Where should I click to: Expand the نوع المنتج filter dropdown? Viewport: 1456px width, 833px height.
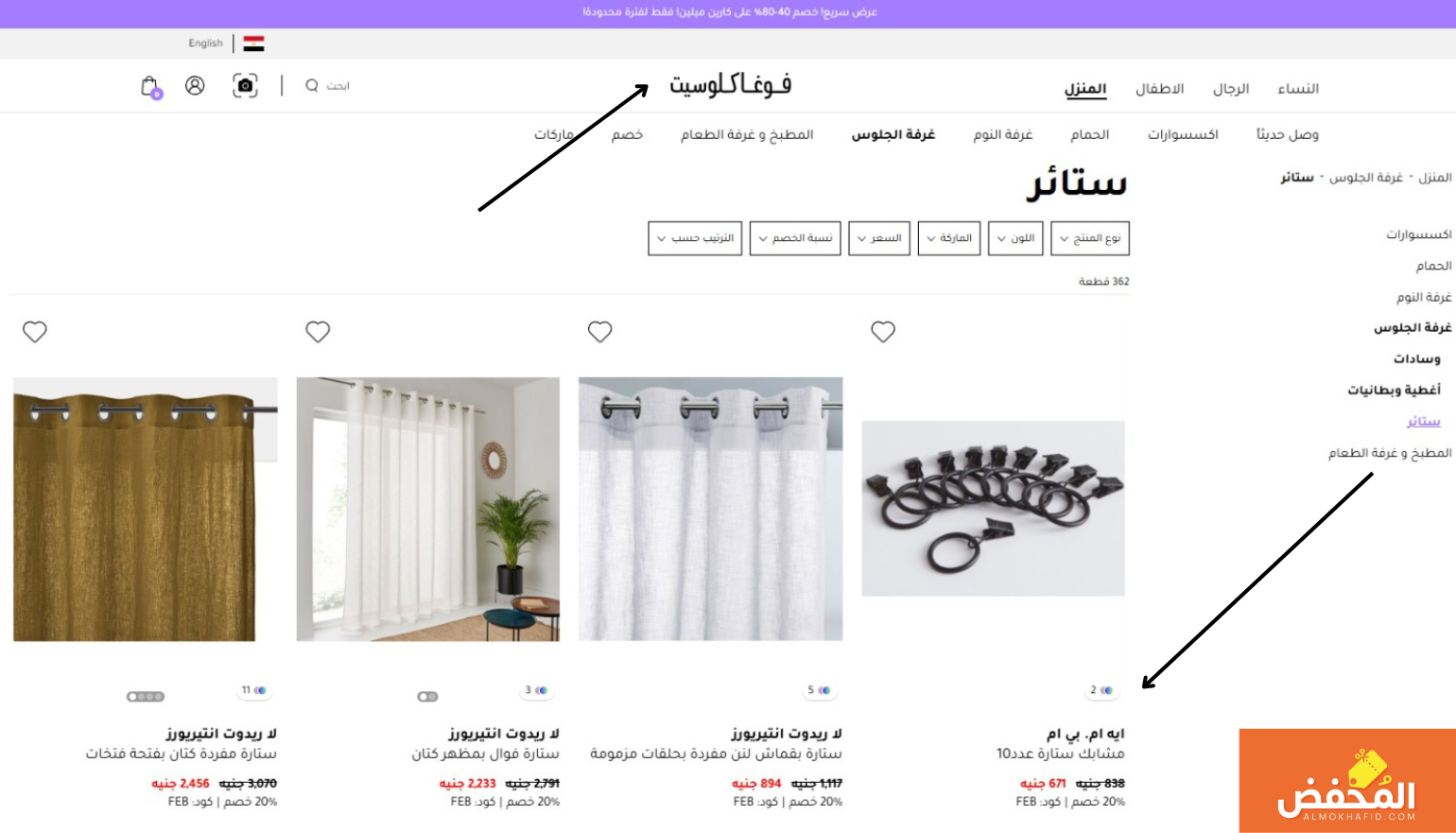[1090, 238]
